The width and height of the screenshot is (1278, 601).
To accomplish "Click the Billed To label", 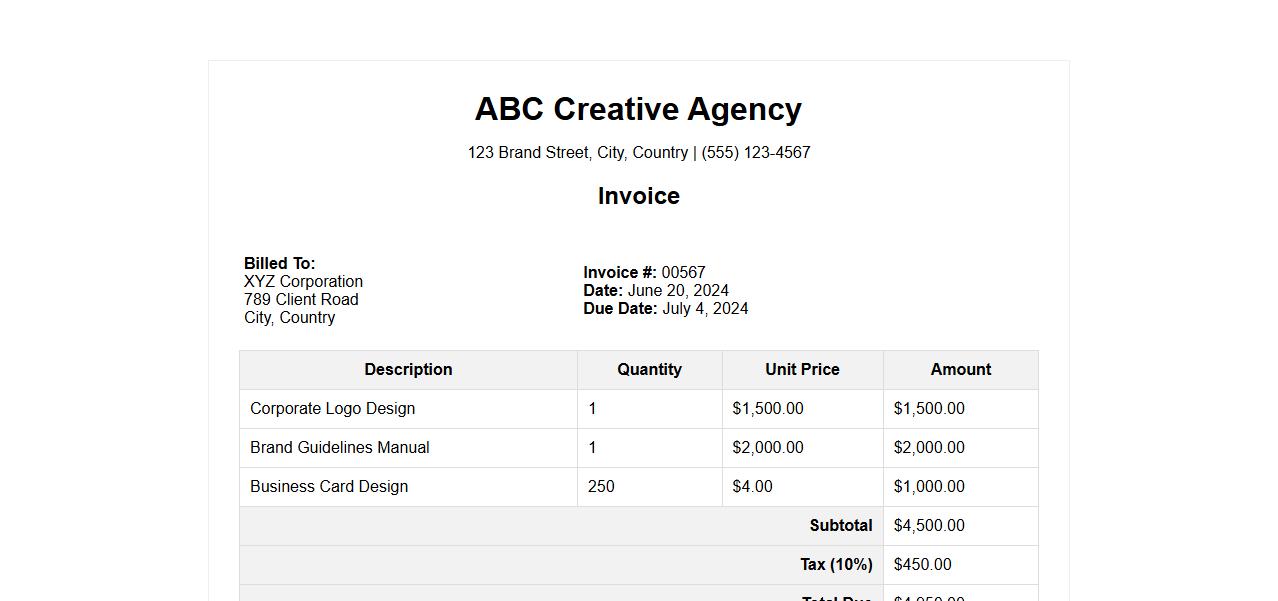I will click(279, 263).
